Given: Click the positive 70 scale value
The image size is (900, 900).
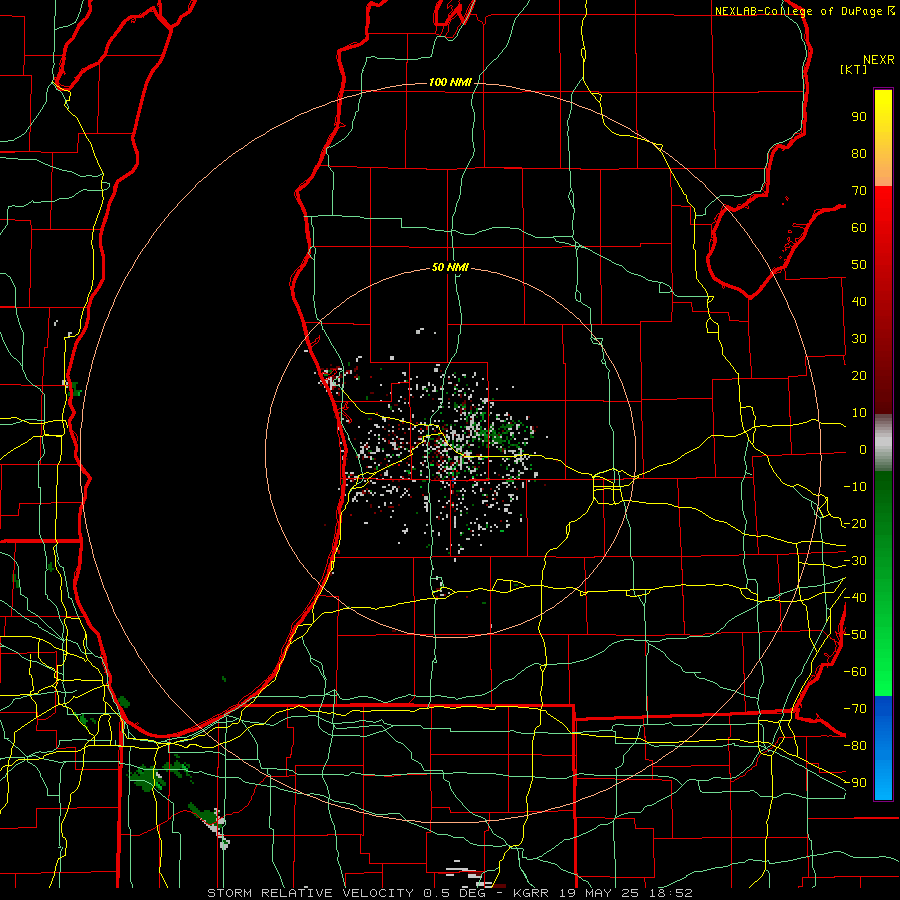Looking at the screenshot, I should 859,191.
